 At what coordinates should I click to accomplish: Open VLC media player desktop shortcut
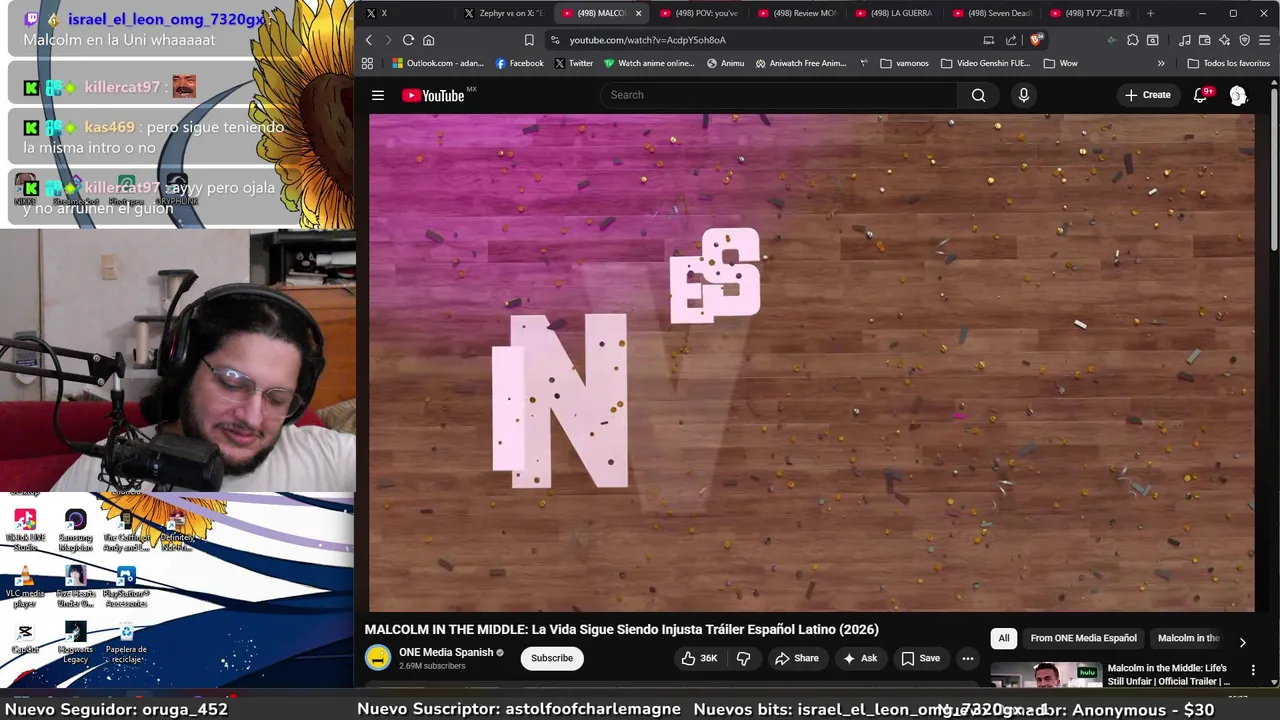[x=25, y=586]
